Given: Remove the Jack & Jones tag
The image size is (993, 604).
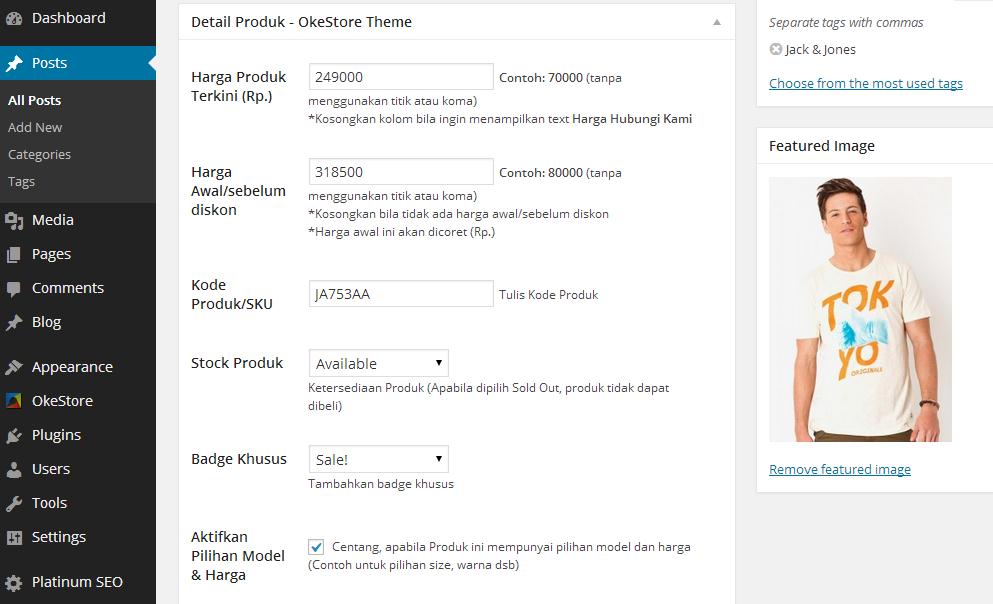Looking at the screenshot, I should click(x=775, y=49).
